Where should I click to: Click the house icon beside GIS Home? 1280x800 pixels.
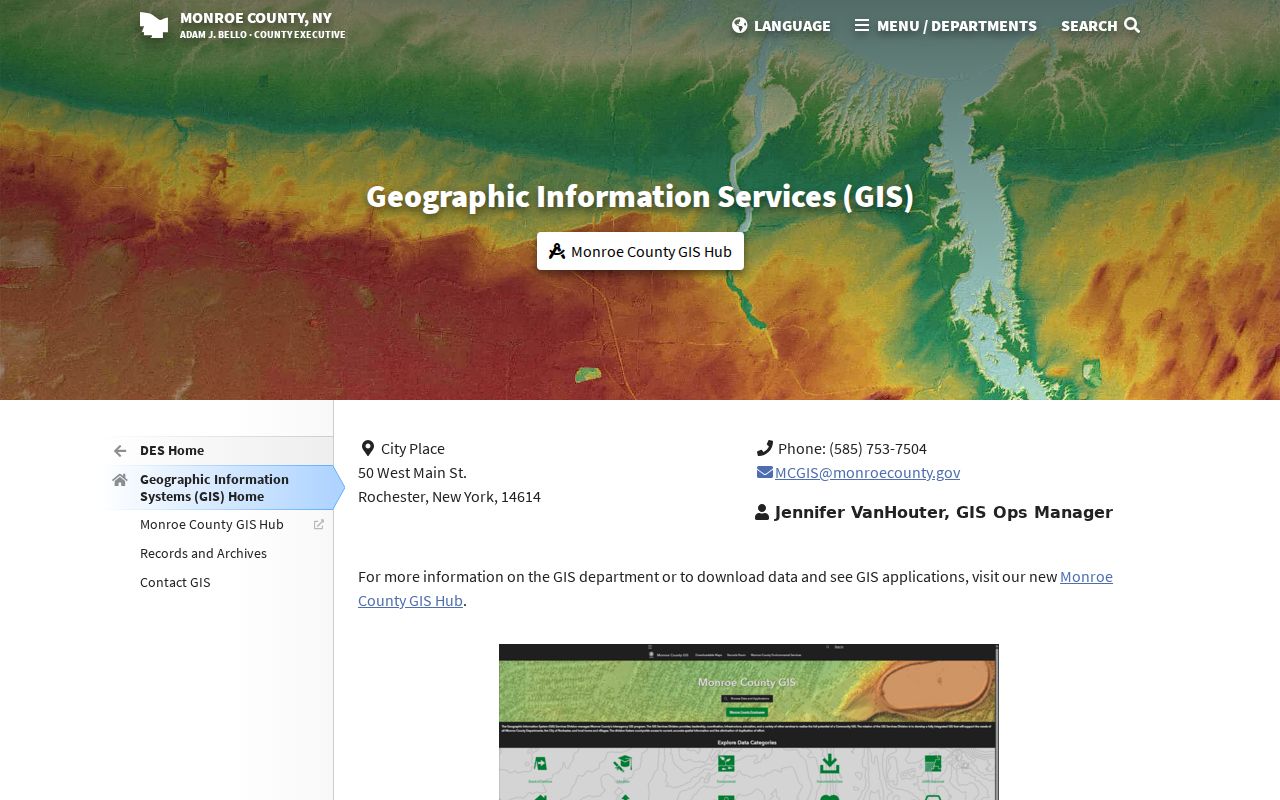(x=120, y=479)
